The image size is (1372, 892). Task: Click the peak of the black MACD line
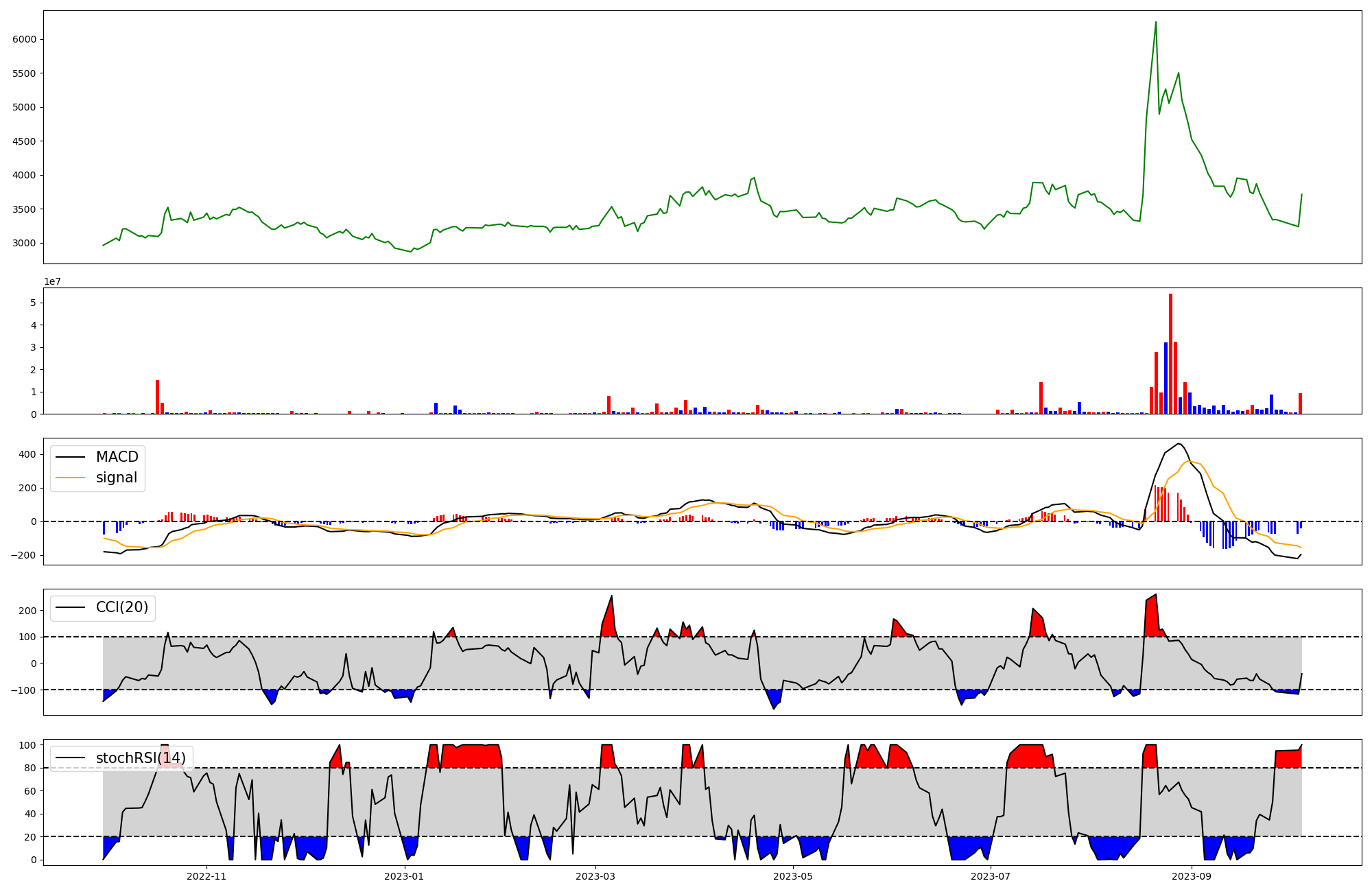1179,444
